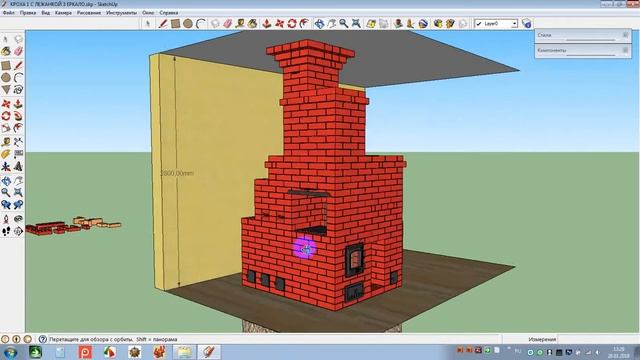640x360 pixels.
Task: Activate the Orbit tool in top toolbar
Action: (x=319, y=24)
